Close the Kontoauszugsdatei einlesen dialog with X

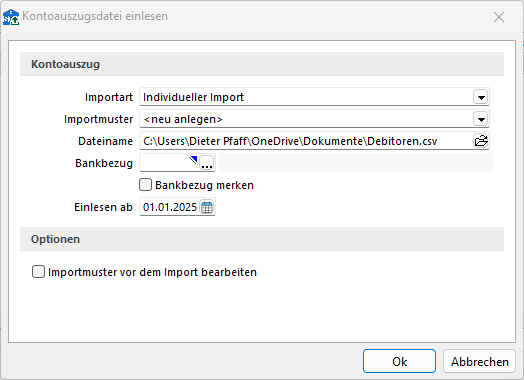point(499,17)
